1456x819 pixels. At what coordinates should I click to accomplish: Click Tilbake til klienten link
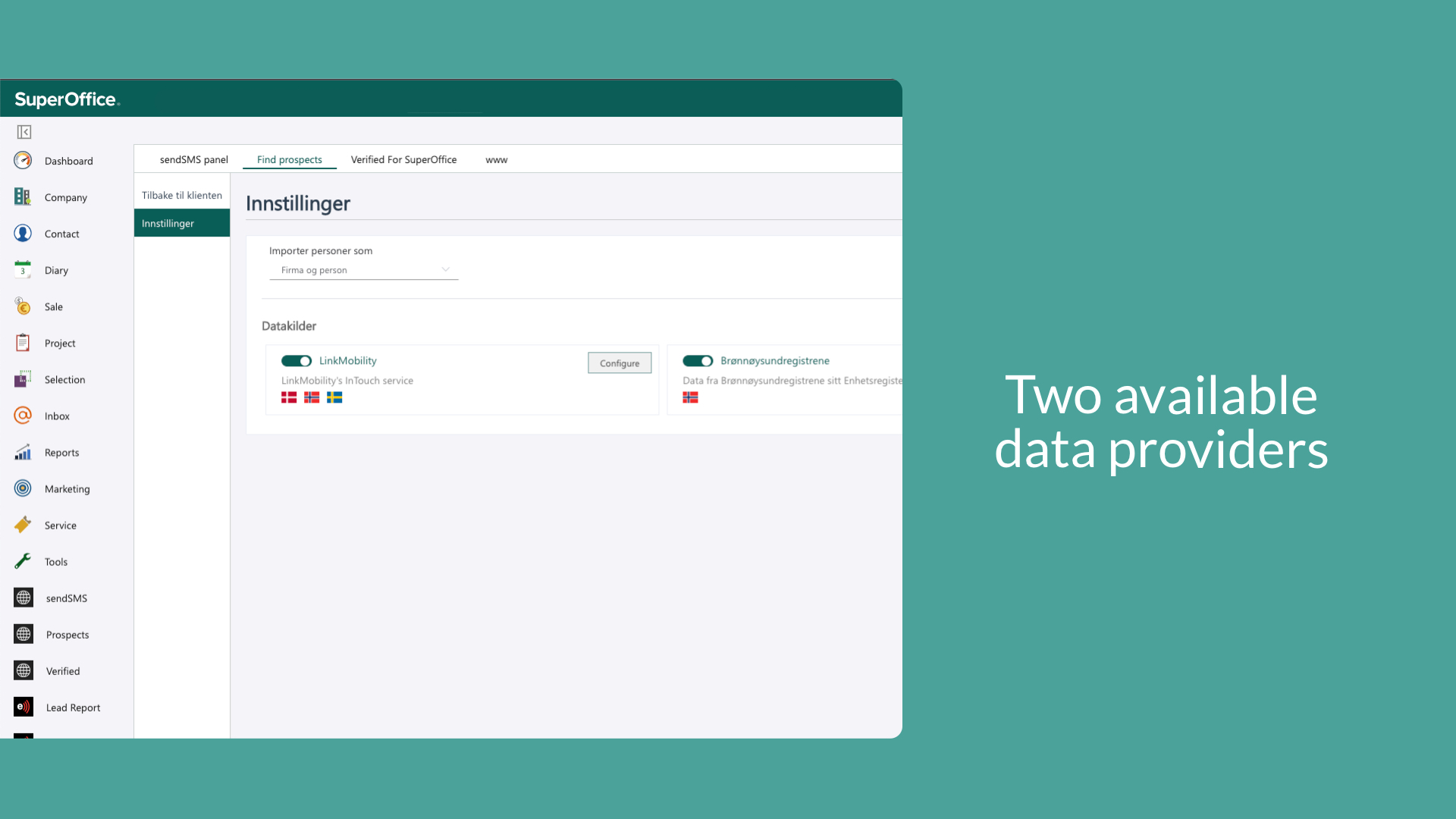point(181,195)
